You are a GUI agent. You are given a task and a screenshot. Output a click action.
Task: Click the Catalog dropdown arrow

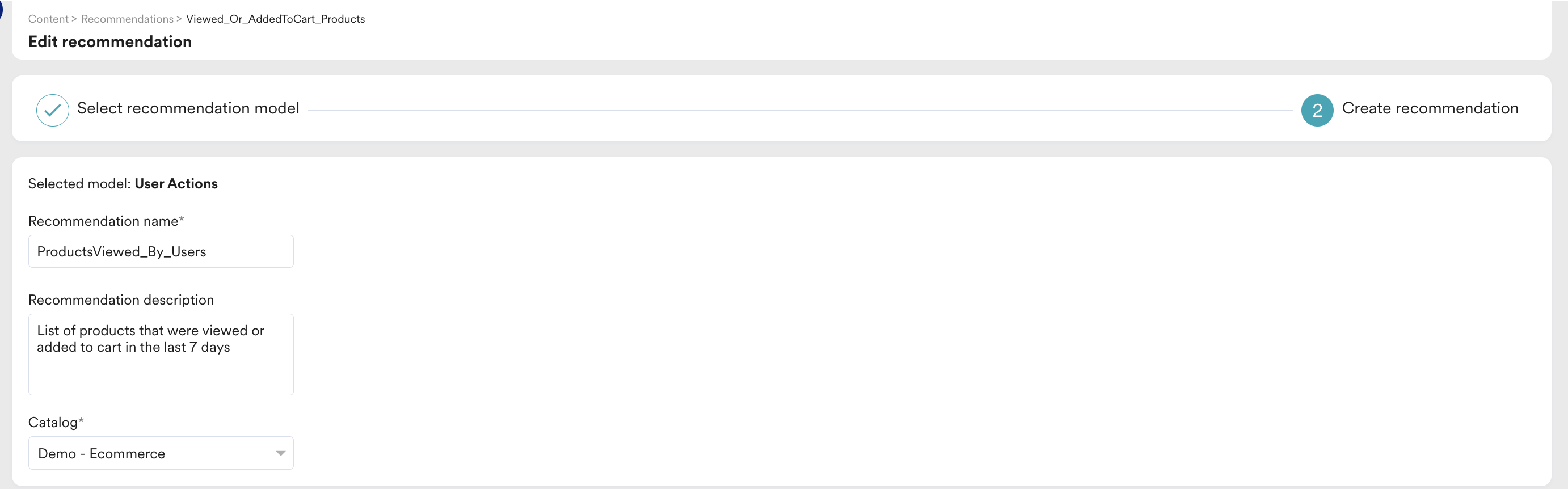(281, 453)
